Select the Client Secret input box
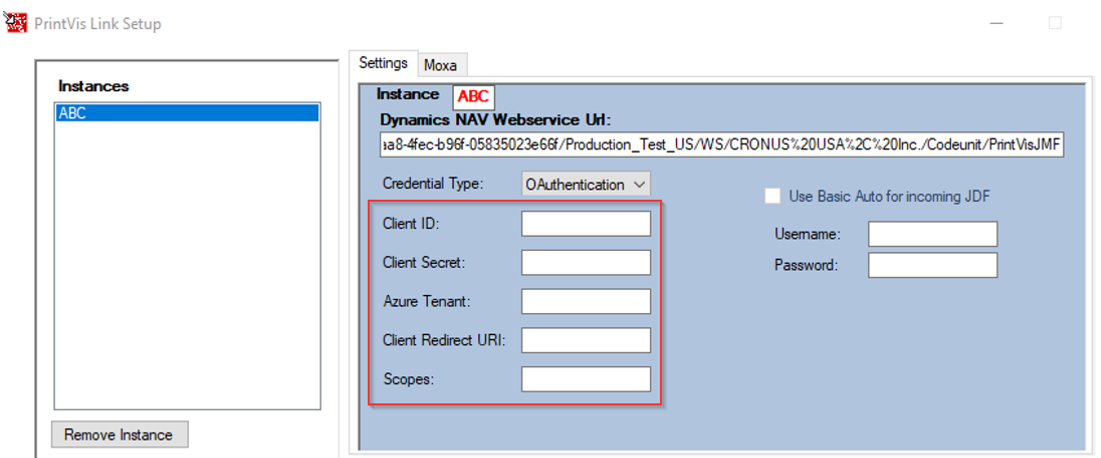Viewport: 1101px width, 458px height. (x=585, y=262)
